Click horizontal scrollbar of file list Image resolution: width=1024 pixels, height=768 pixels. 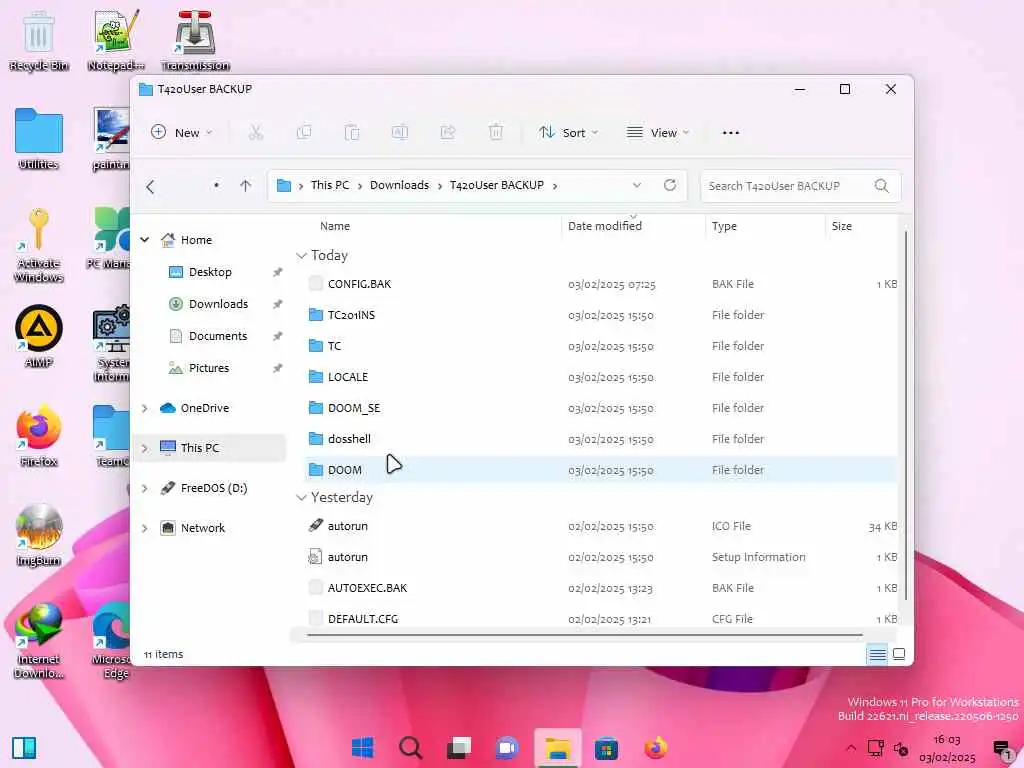coord(584,634)
